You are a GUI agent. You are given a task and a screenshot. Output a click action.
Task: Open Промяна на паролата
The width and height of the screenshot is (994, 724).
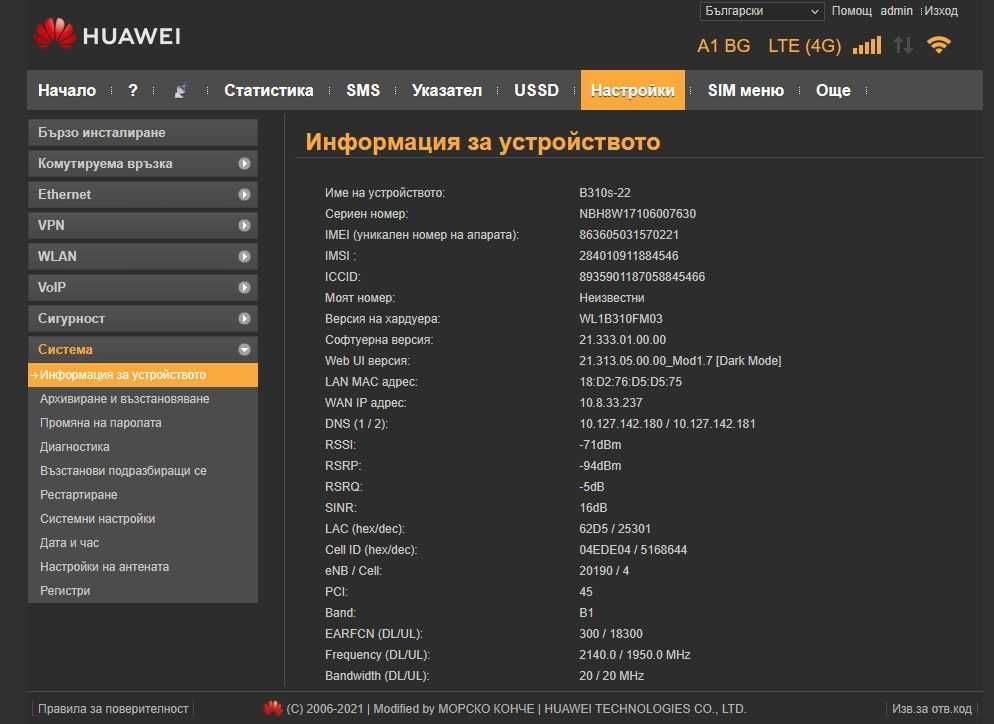click(101, 423)
